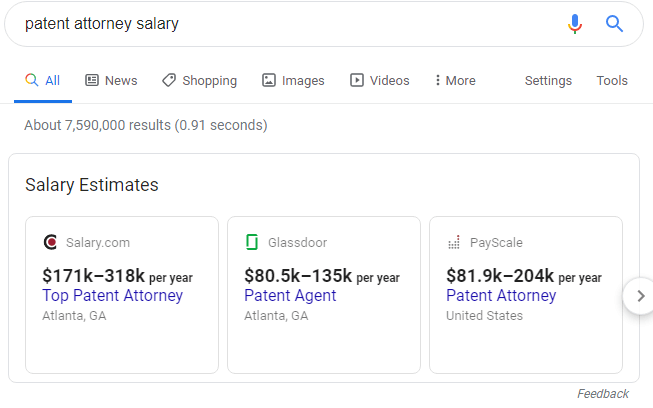Click the PayScale logo icon
Screen dimensions: 653x408
coord(454,242)
